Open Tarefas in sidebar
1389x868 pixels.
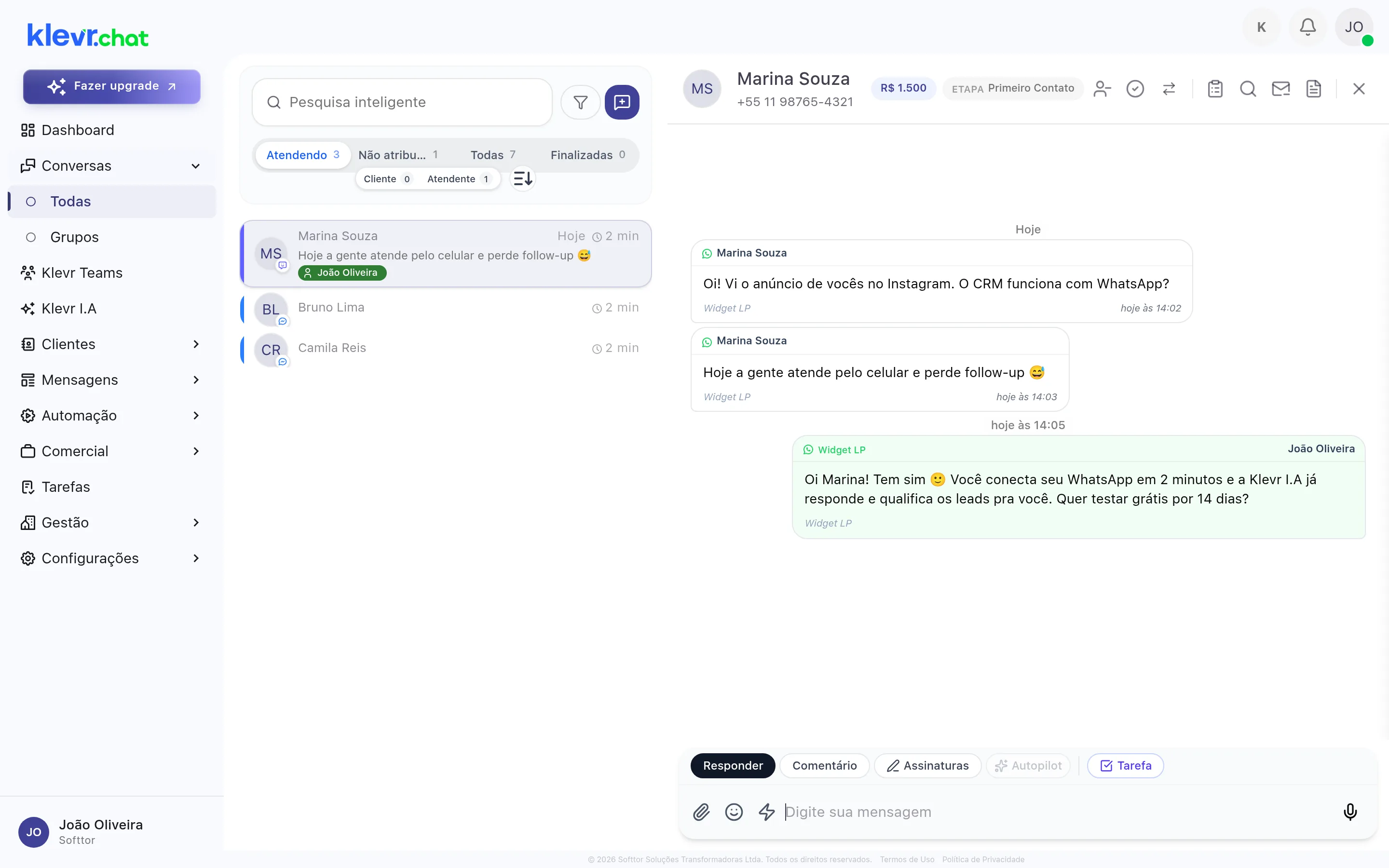pyautogui.click(x=112, y=487)
